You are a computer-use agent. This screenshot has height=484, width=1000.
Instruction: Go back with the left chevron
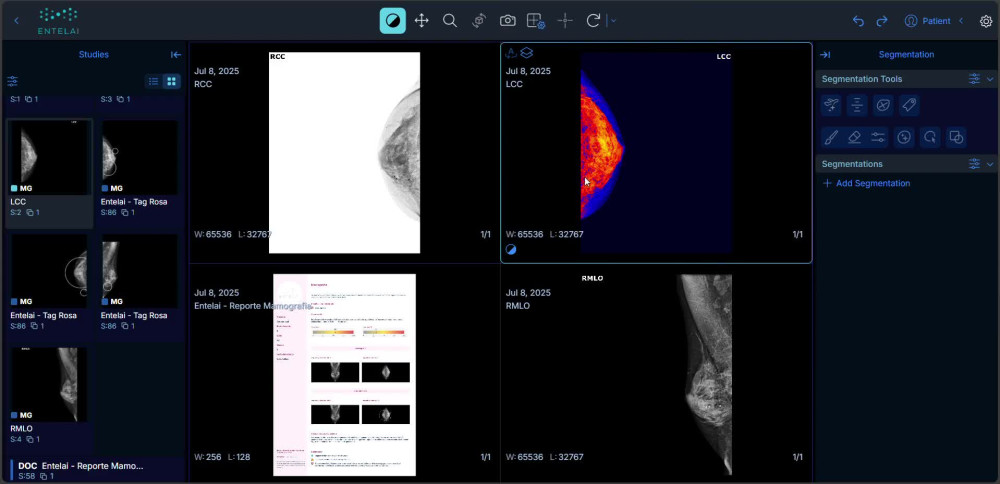pos(17,21)
